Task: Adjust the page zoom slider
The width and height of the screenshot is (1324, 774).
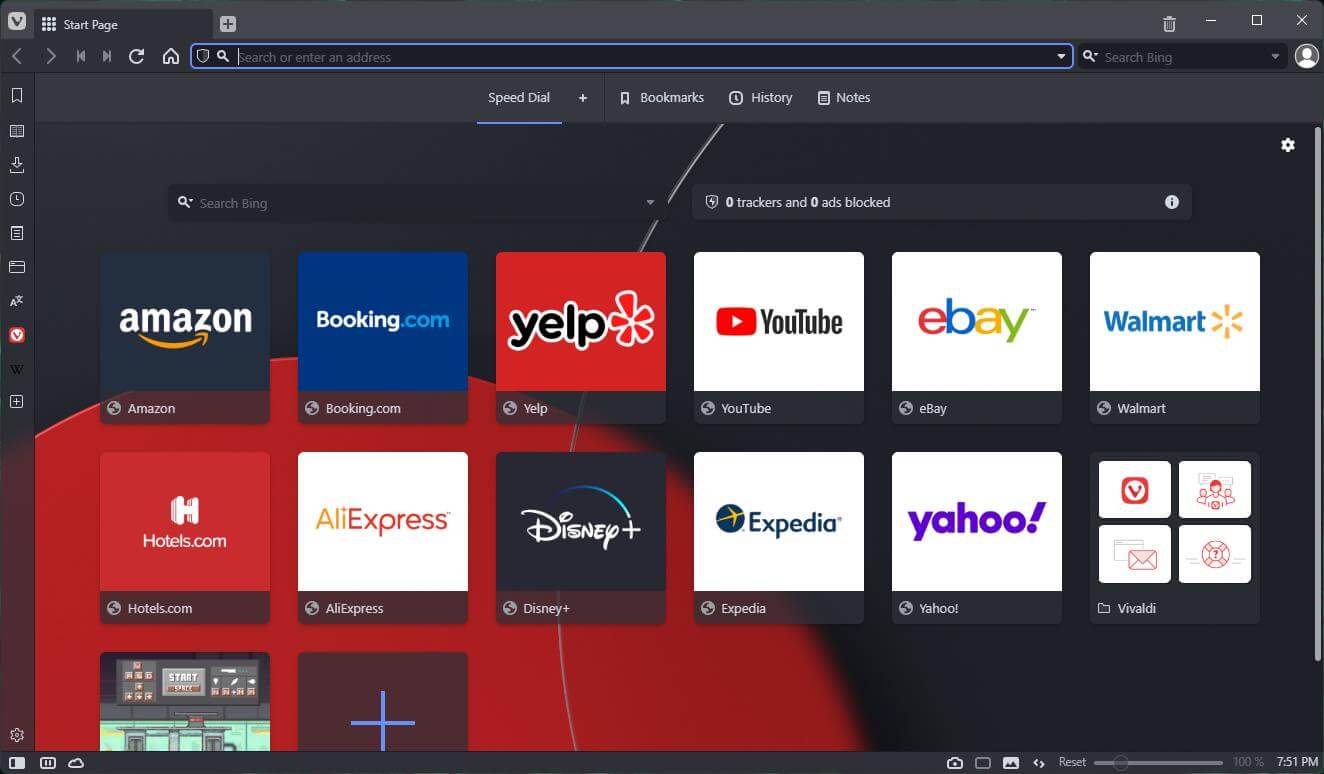Action: (x=1158, y=763)
